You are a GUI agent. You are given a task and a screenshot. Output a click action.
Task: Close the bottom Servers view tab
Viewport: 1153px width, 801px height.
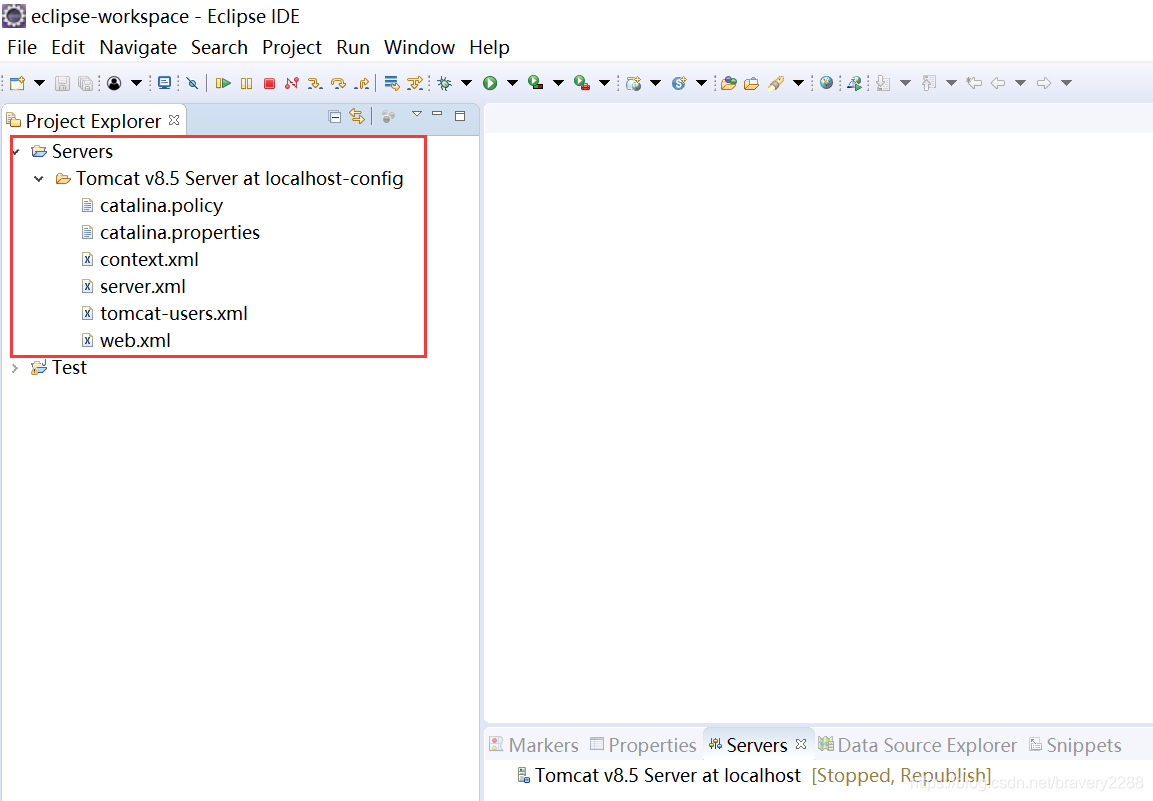tap(802, 744)
